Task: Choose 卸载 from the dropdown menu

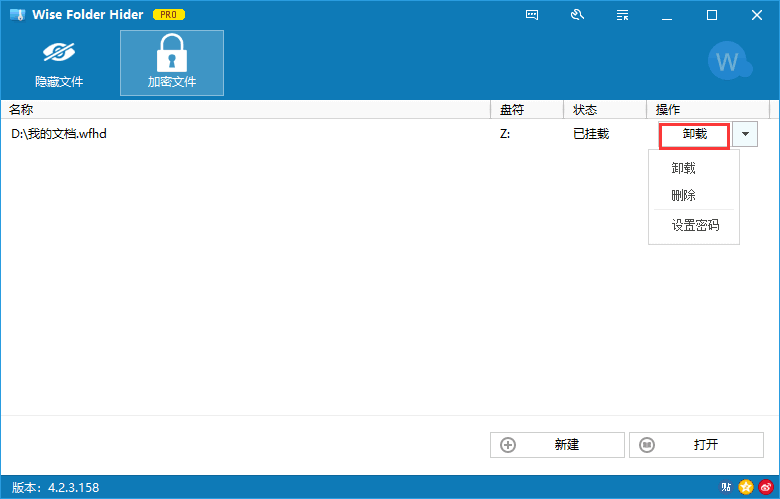Action: [x=693, y=168]
